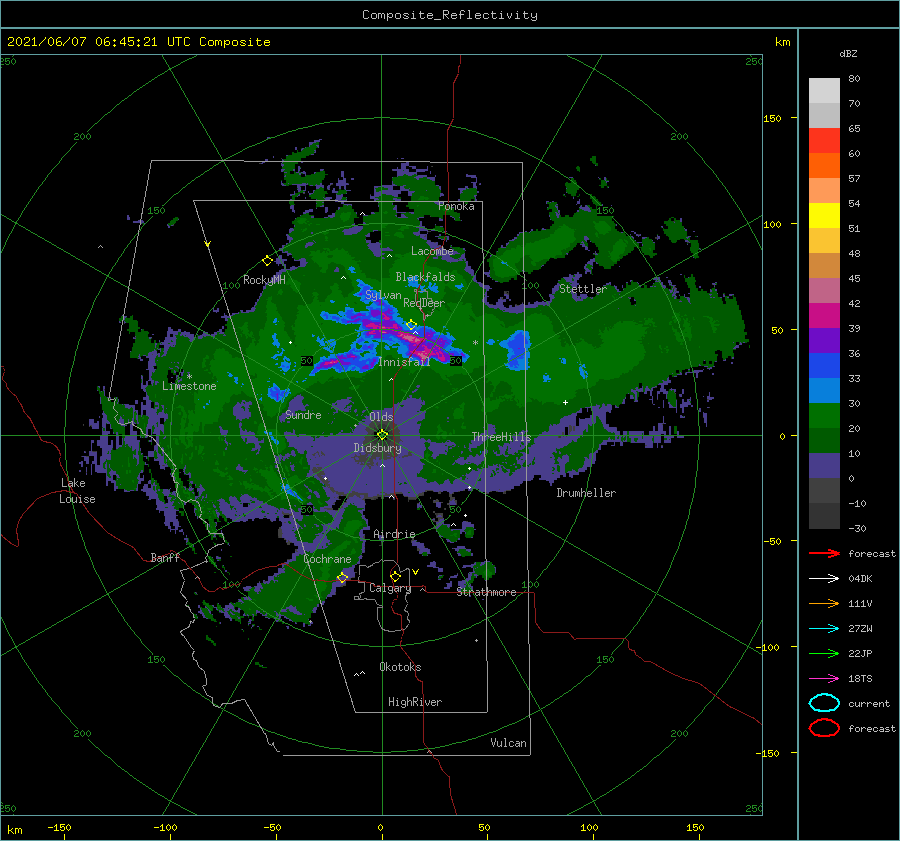Pick the red 60-65 dBZ color swatch

(x=824, y=141)
